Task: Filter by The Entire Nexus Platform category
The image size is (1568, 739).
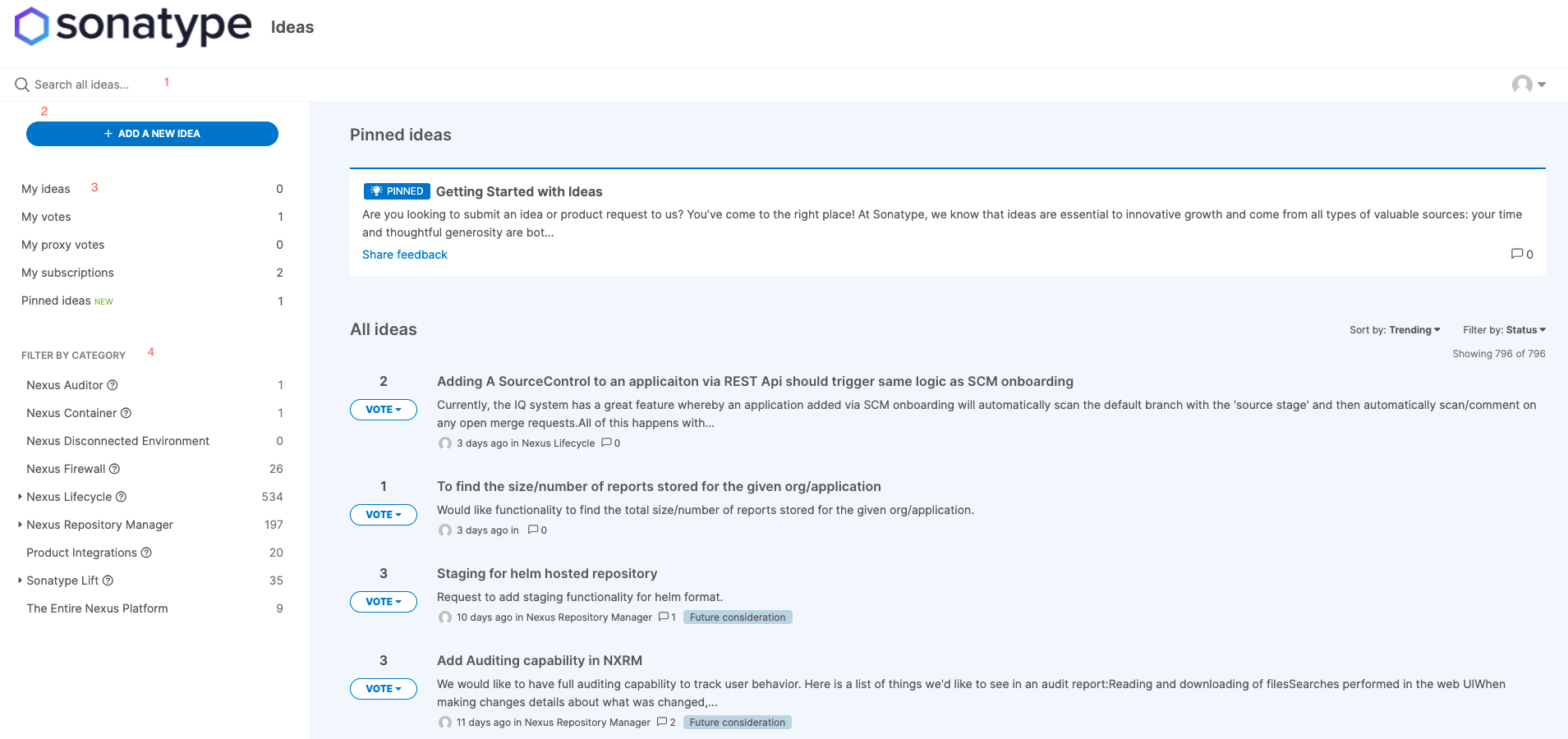Action: pos(97,608)
